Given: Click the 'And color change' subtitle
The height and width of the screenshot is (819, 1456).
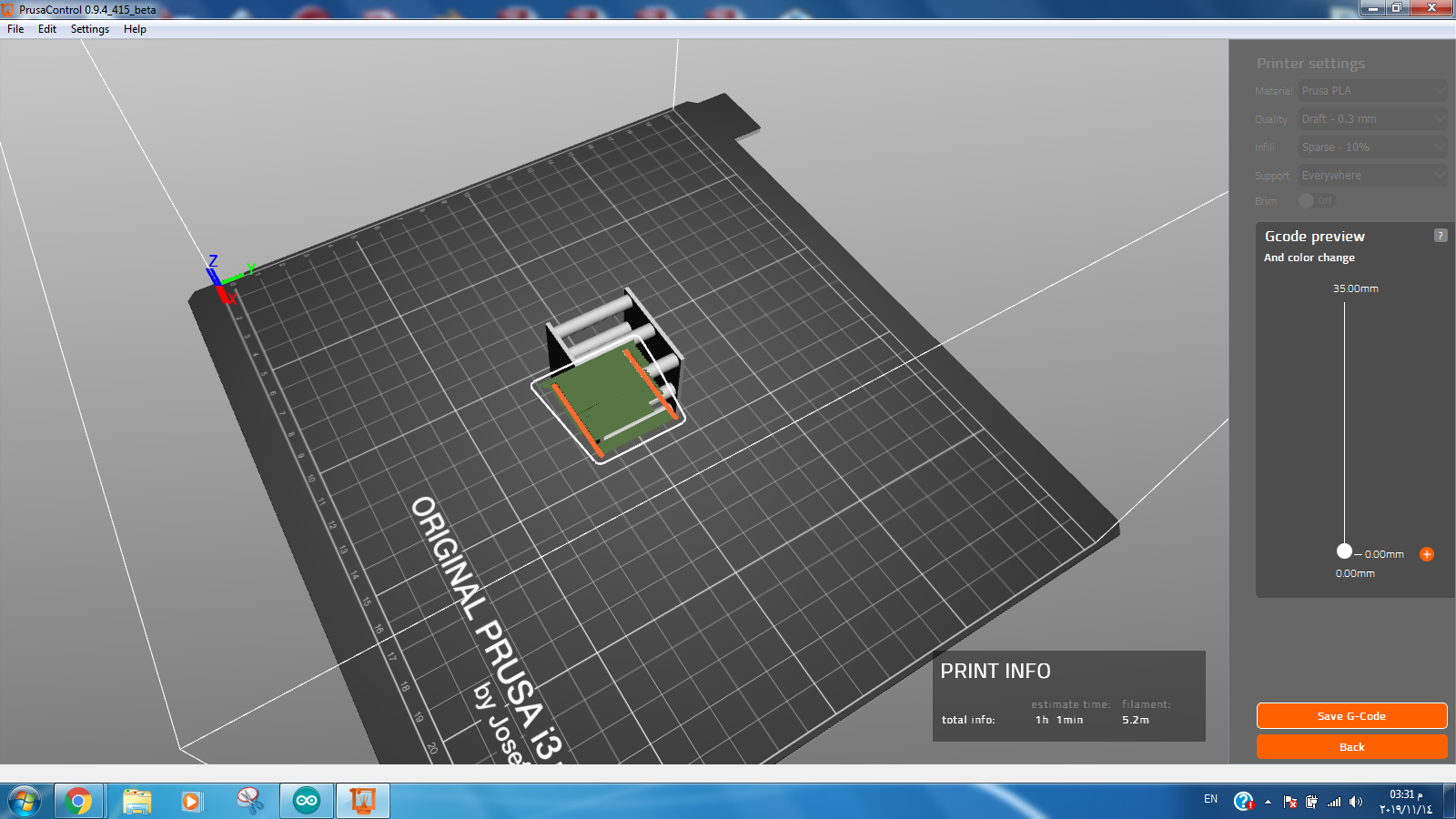Looking at the screenshot, I should tap(1309, 258).
